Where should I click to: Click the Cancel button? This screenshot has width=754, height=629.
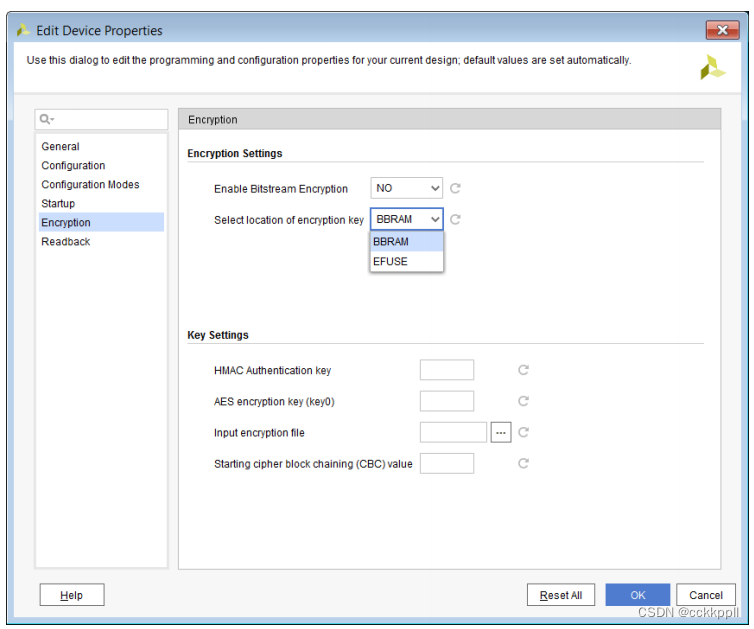[705, 595]
